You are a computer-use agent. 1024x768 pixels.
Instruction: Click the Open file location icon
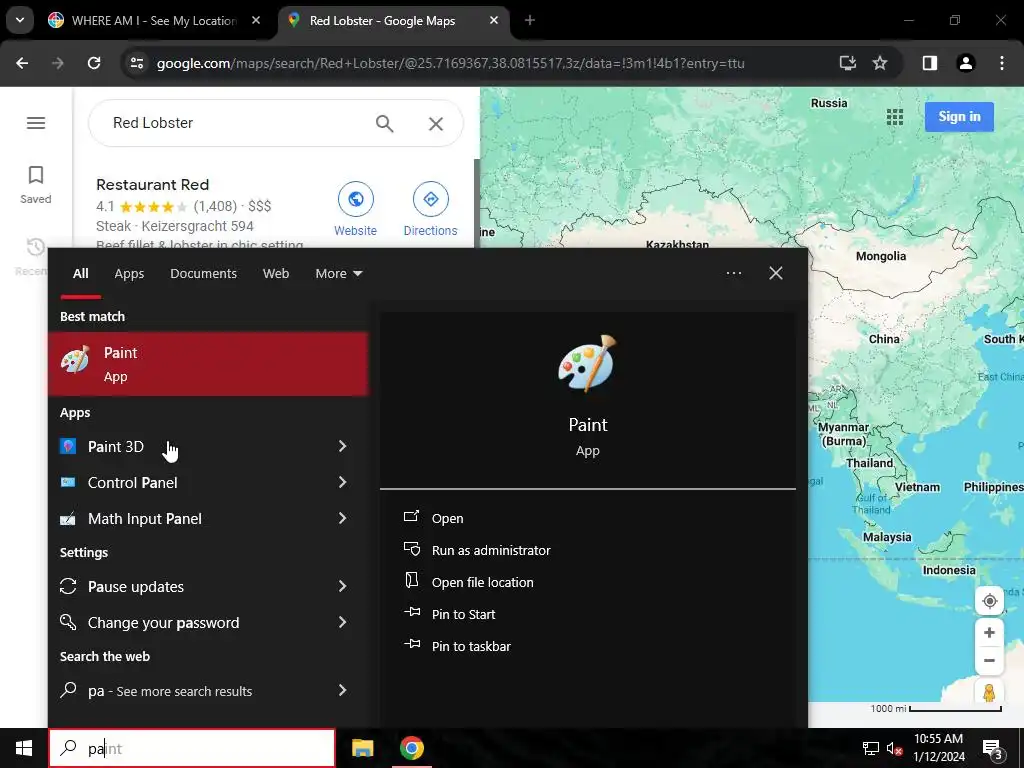pyautogui.click(x=411, y=581)
